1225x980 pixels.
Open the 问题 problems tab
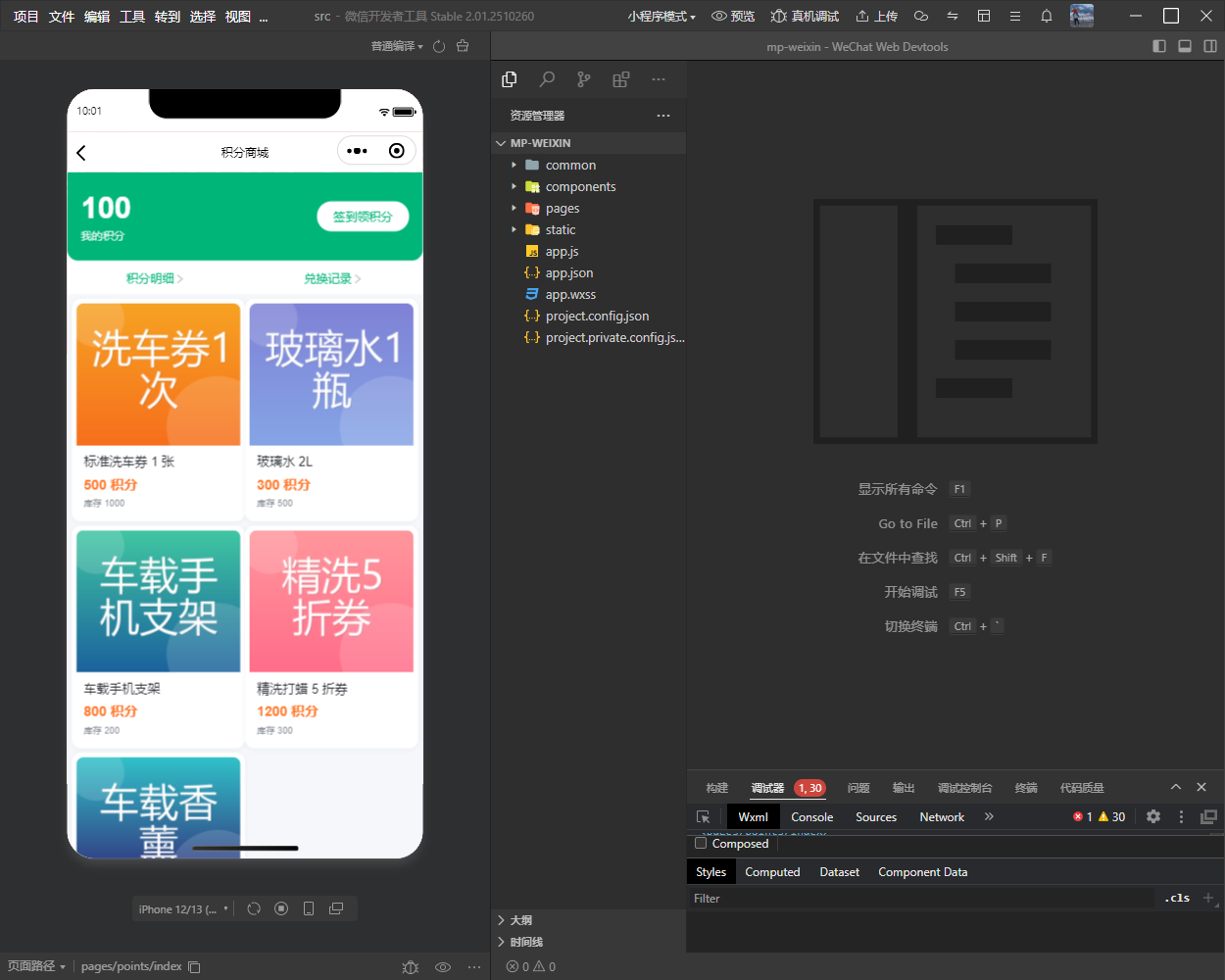pyautogui.click(x=858, y=788)
